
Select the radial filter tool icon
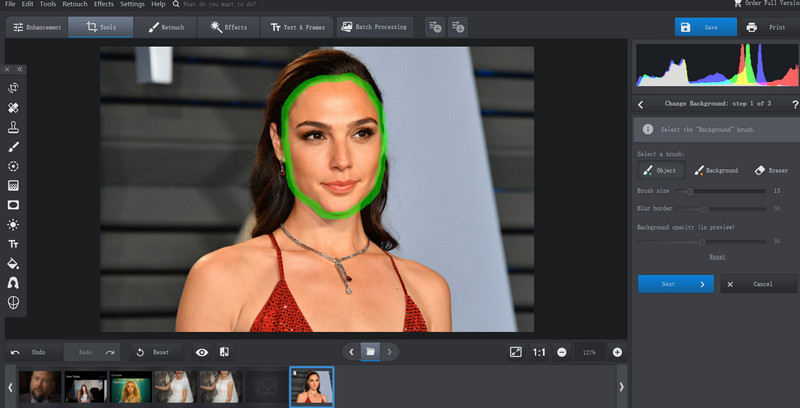[13, 166]
